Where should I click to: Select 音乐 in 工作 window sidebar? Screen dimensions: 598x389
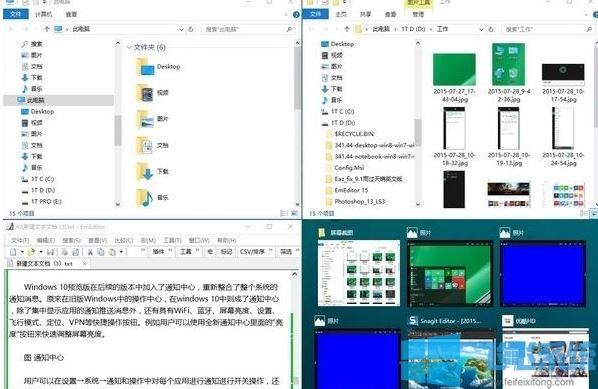click(x=331, y=100)
